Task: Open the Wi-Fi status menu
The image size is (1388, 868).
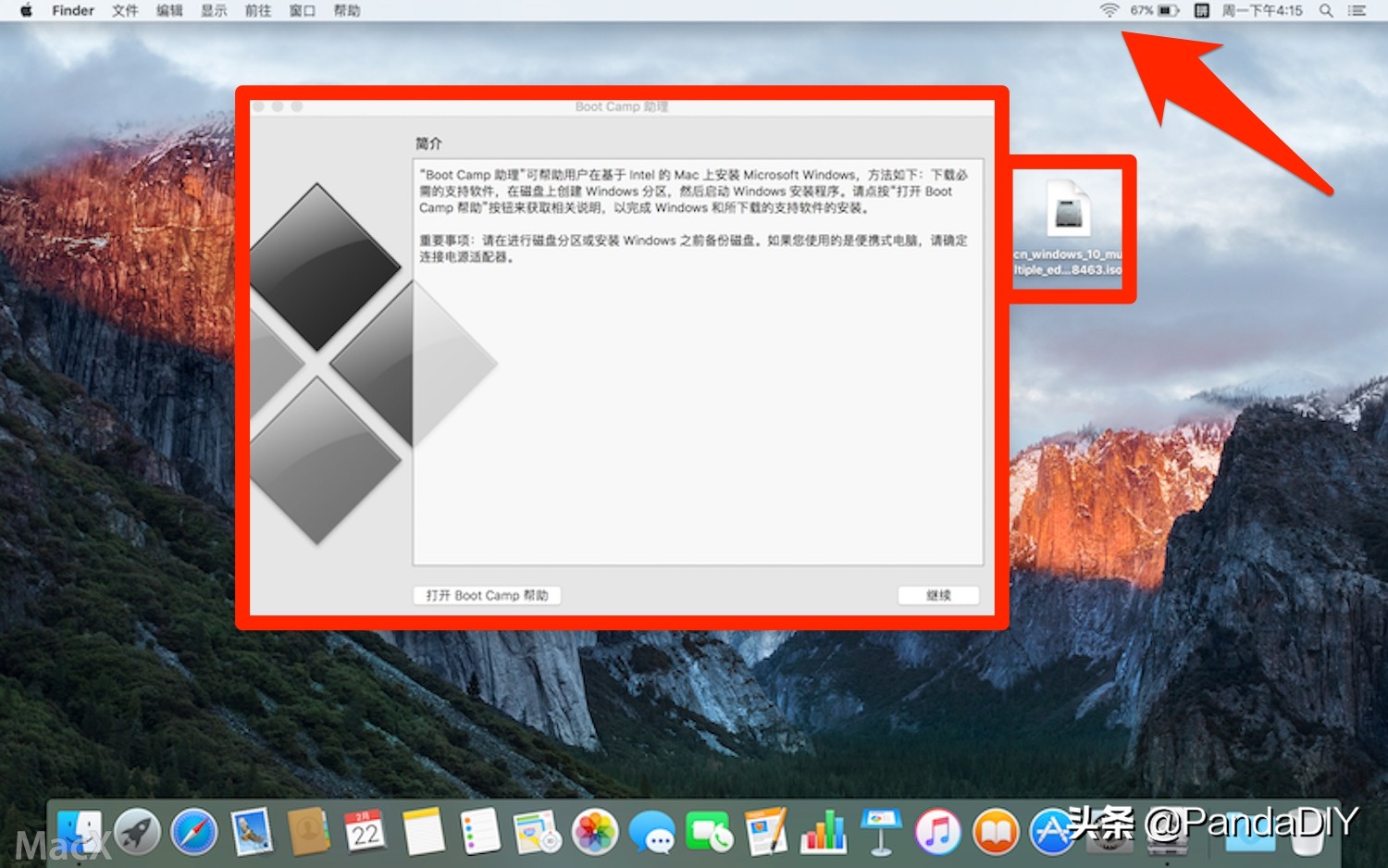Action: tap(1110, 10)
